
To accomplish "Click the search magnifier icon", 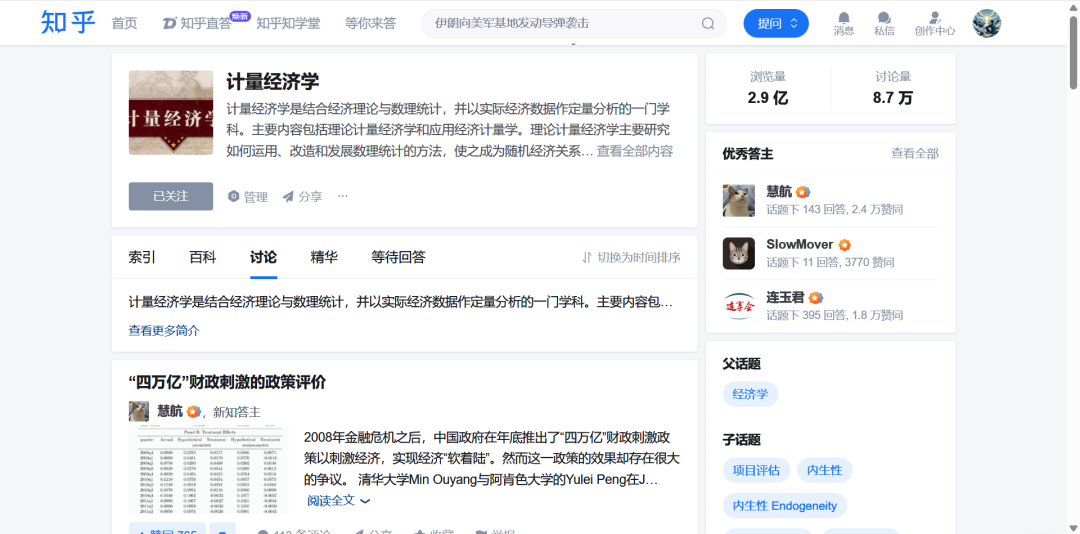I will tap(708, 23).
